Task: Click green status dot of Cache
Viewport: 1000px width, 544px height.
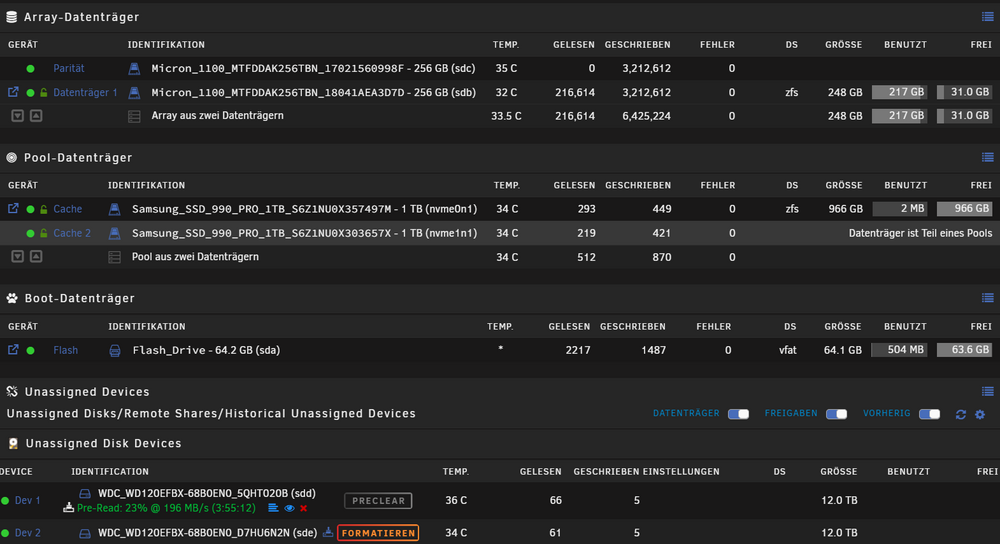Action: [30, 209]
